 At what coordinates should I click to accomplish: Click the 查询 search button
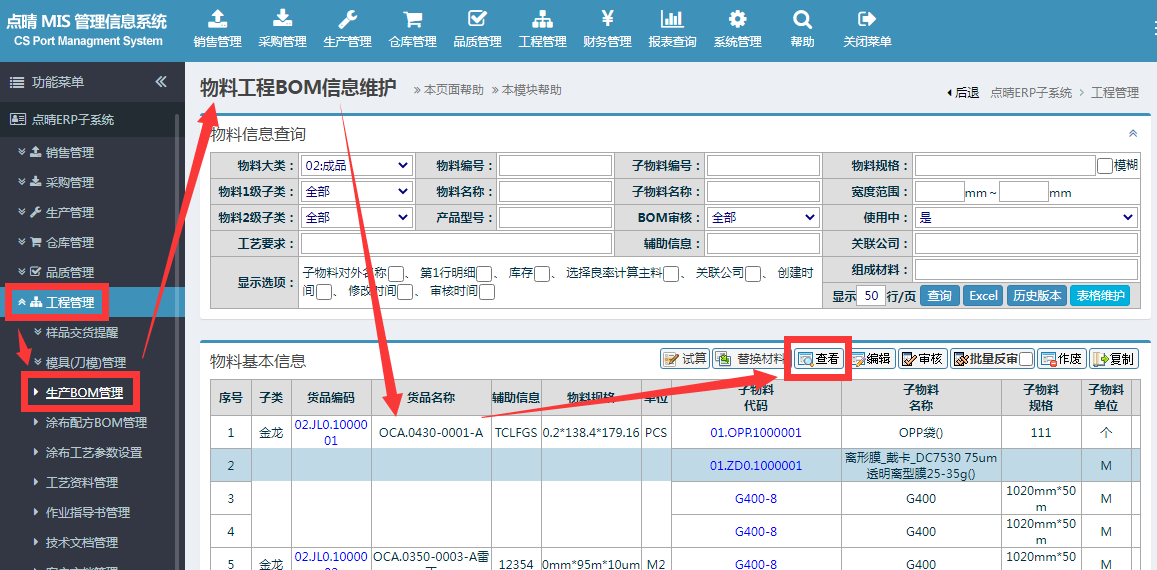[x=939, y=296]
